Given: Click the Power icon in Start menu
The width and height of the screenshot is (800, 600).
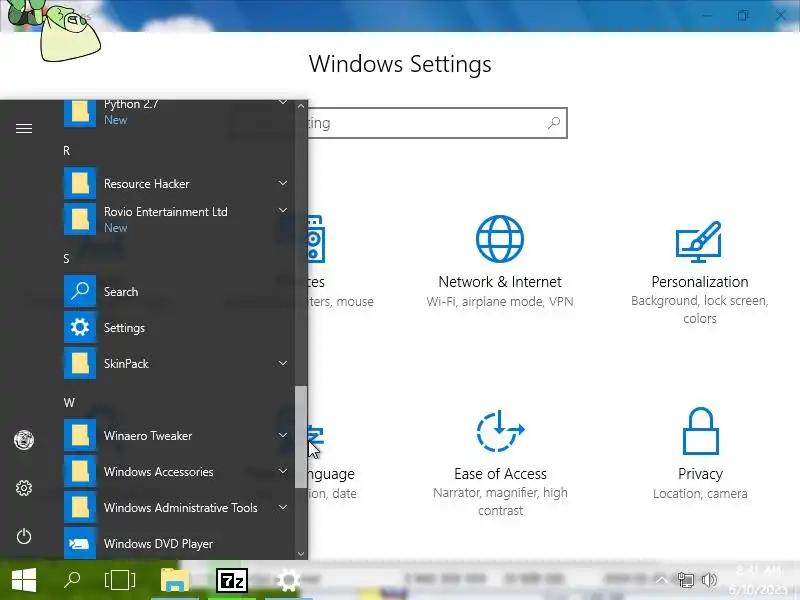Looking at the screenshot, I should pos(24,536).
